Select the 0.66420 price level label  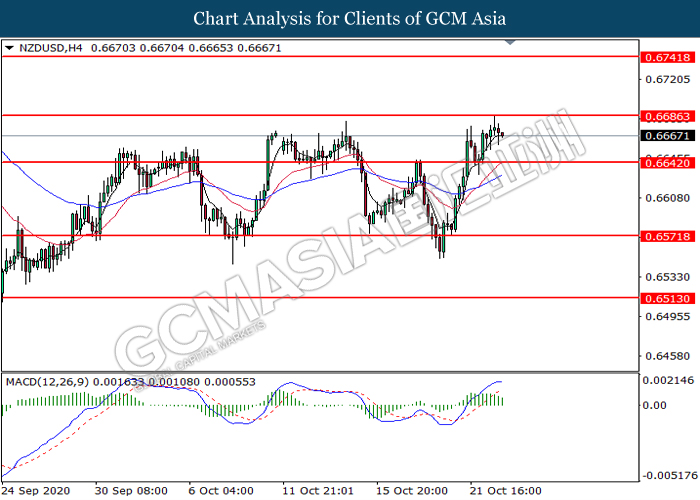(667, 163)
